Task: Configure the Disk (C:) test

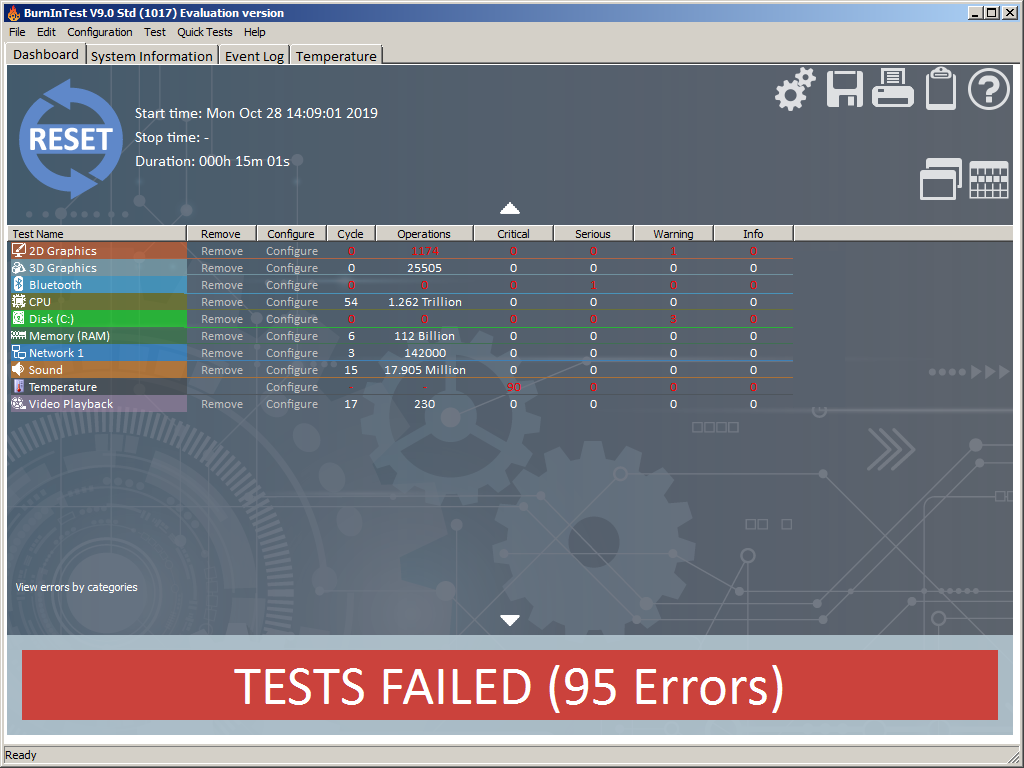Action: coord(292,319)
